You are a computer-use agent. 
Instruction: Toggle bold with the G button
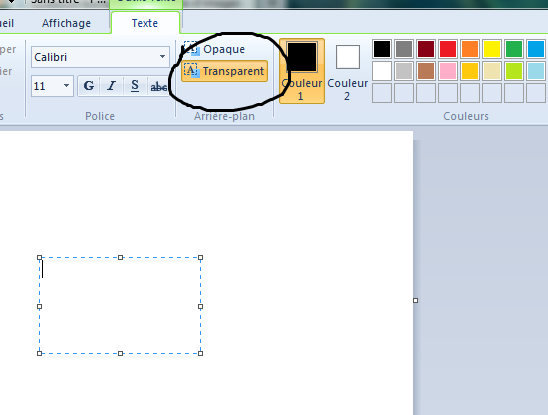point(89,86)
